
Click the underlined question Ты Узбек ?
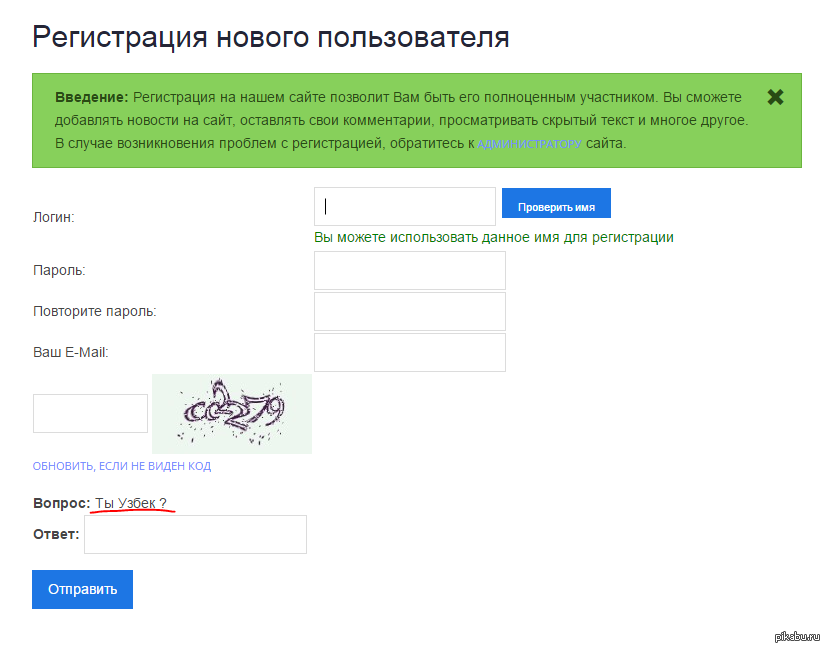(131, 503)
